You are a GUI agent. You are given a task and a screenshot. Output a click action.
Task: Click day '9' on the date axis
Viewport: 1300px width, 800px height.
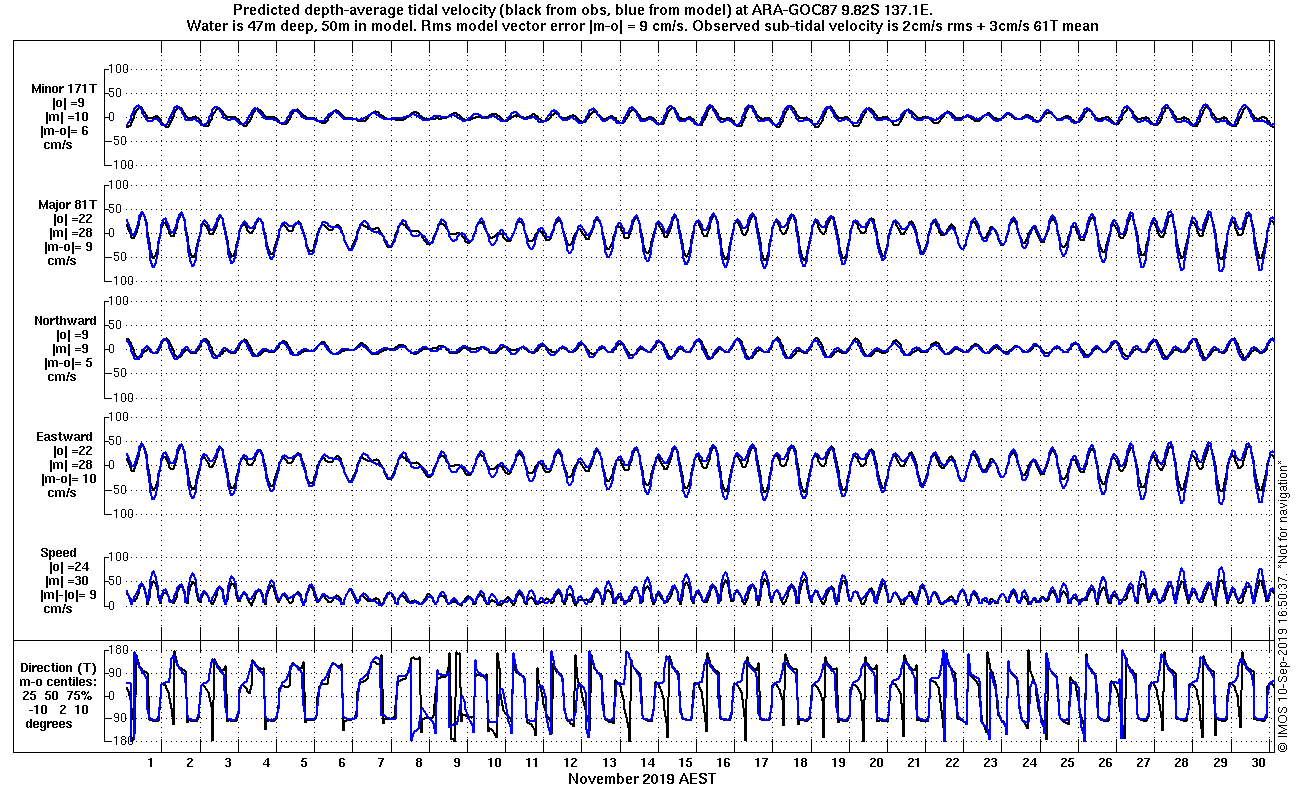coord(457,762)
